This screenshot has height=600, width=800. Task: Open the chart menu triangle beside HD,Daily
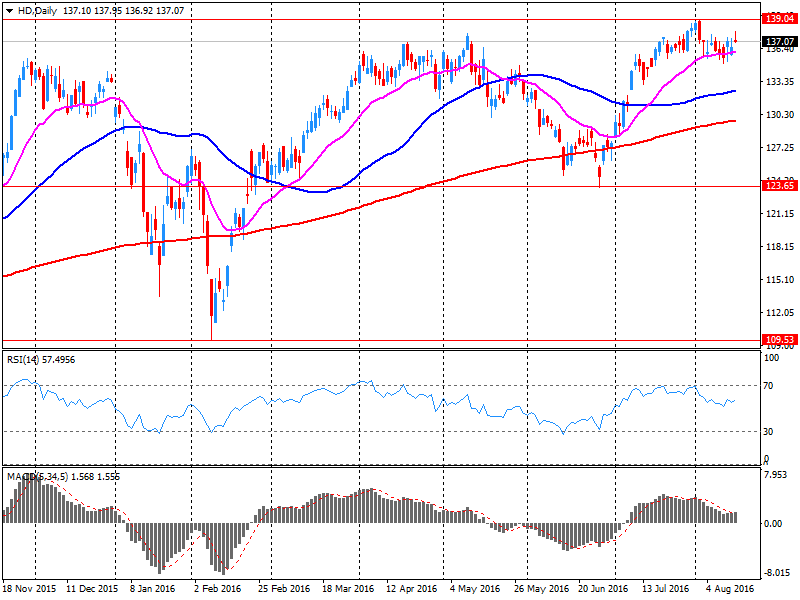coord(9,11)
